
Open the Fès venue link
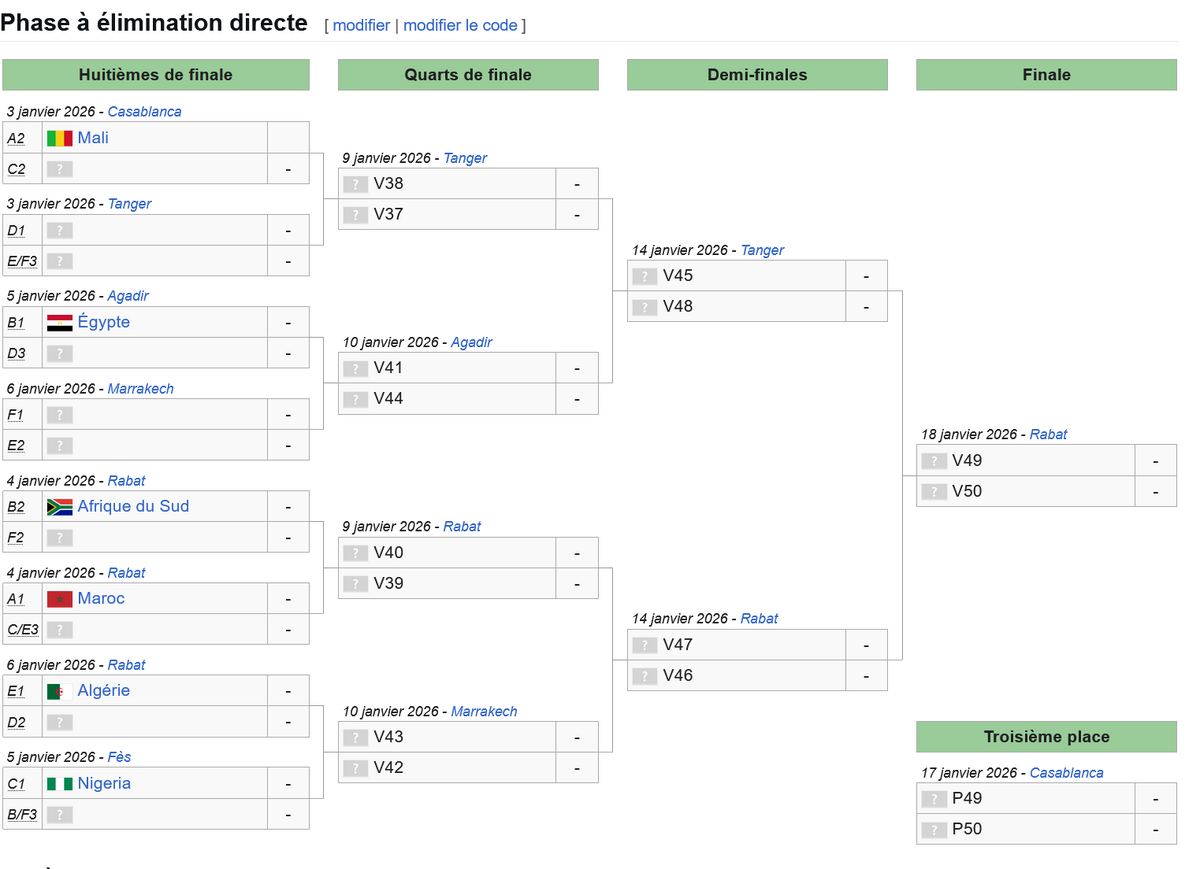point(119,757)
